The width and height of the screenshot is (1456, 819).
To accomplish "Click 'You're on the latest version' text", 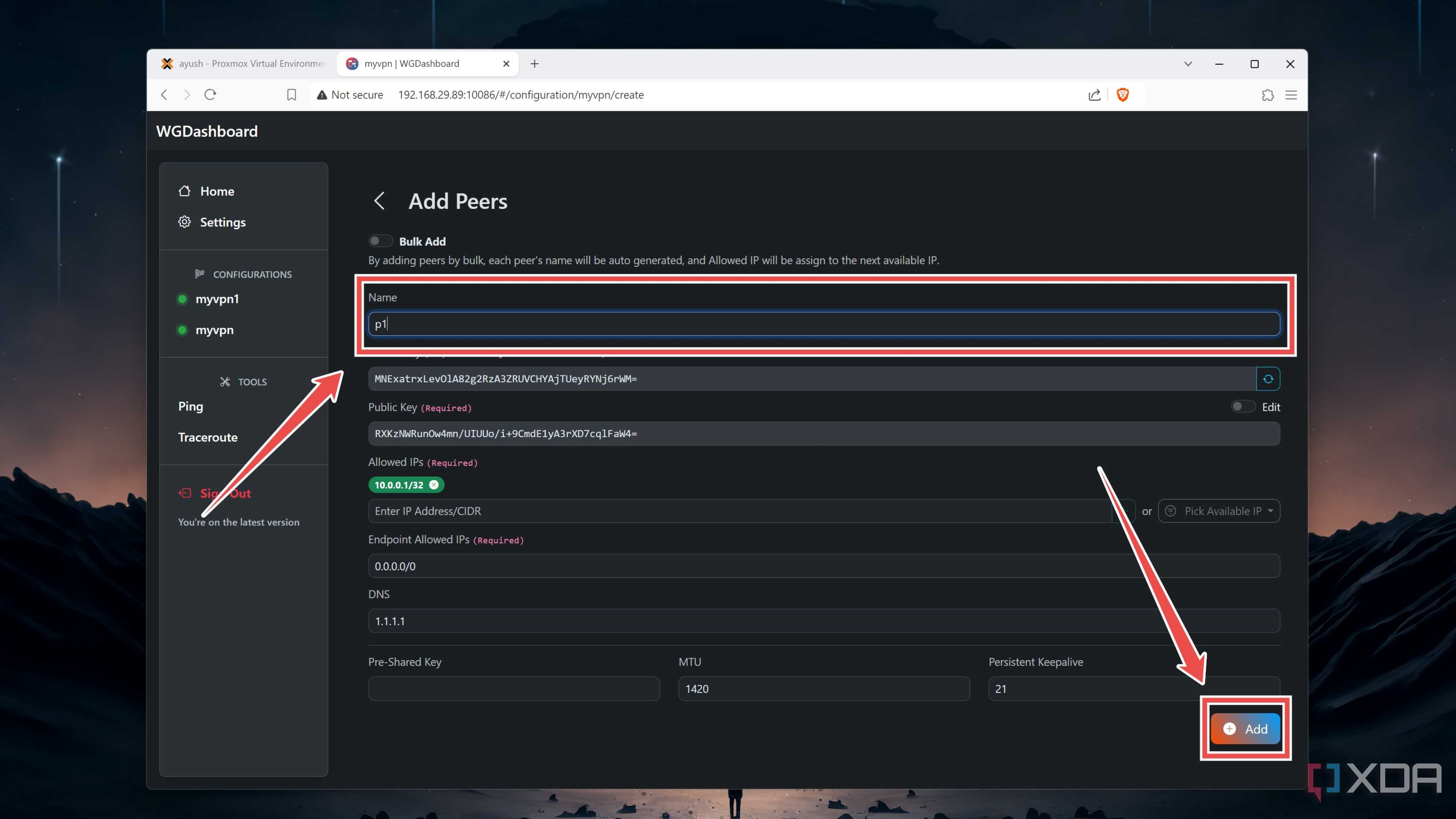I will coord(238,522).
